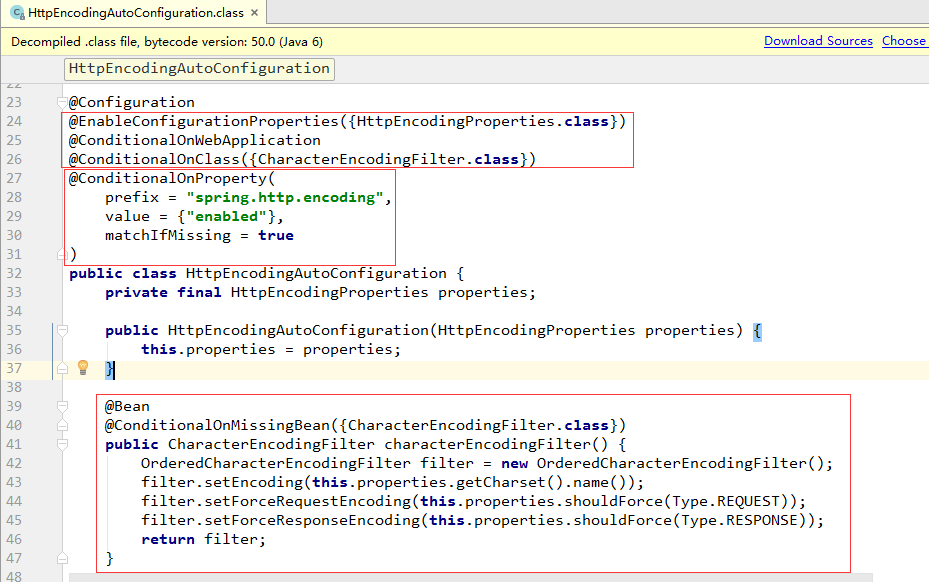The width and height of the screenshot is (929, 582).
Task: Click characterEncodingFilter() method name
Action: tap(496, 445)
